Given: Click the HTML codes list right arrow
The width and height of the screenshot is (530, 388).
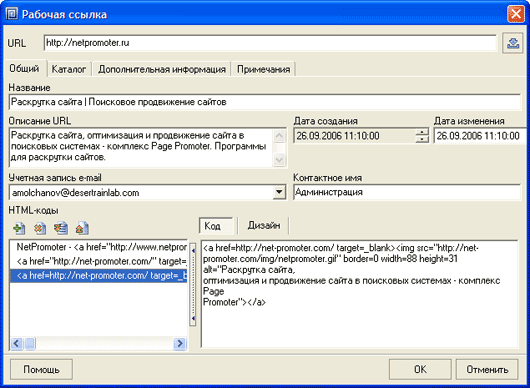Looking at the screenshot, I should [180, 344].
